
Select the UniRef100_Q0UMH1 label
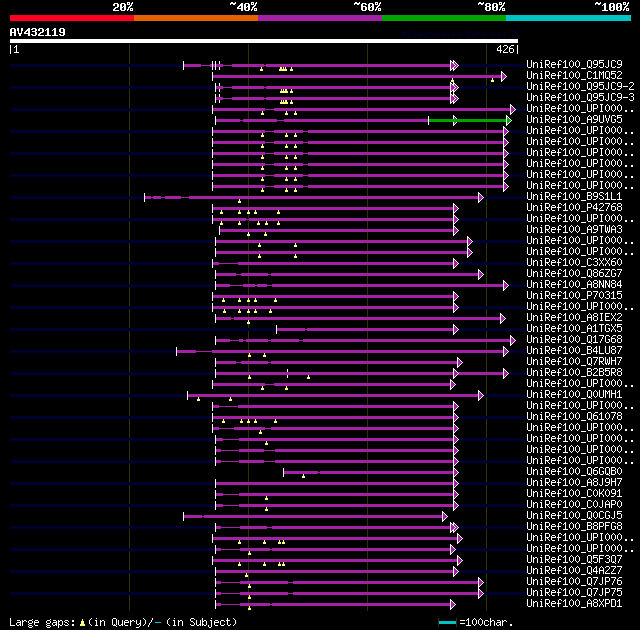(574, 395)
